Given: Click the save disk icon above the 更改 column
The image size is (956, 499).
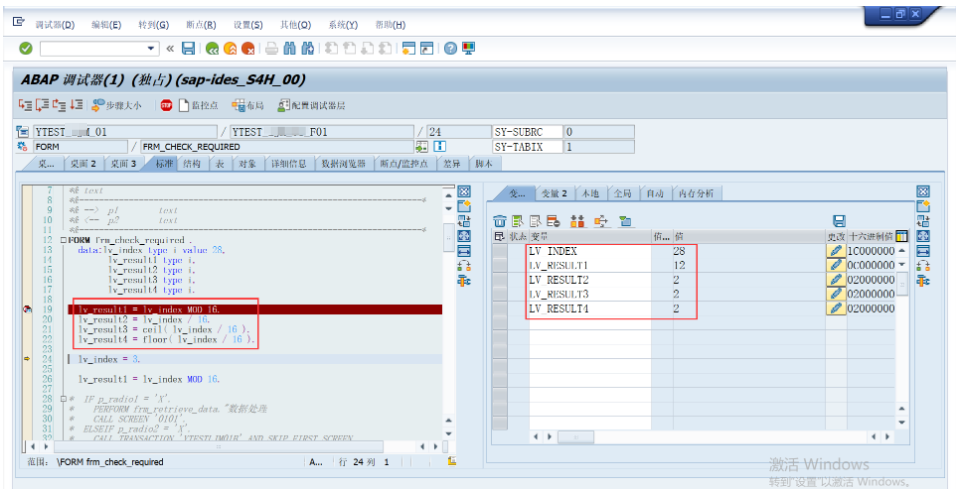Looking at the screenshot, I should (839, 221).
